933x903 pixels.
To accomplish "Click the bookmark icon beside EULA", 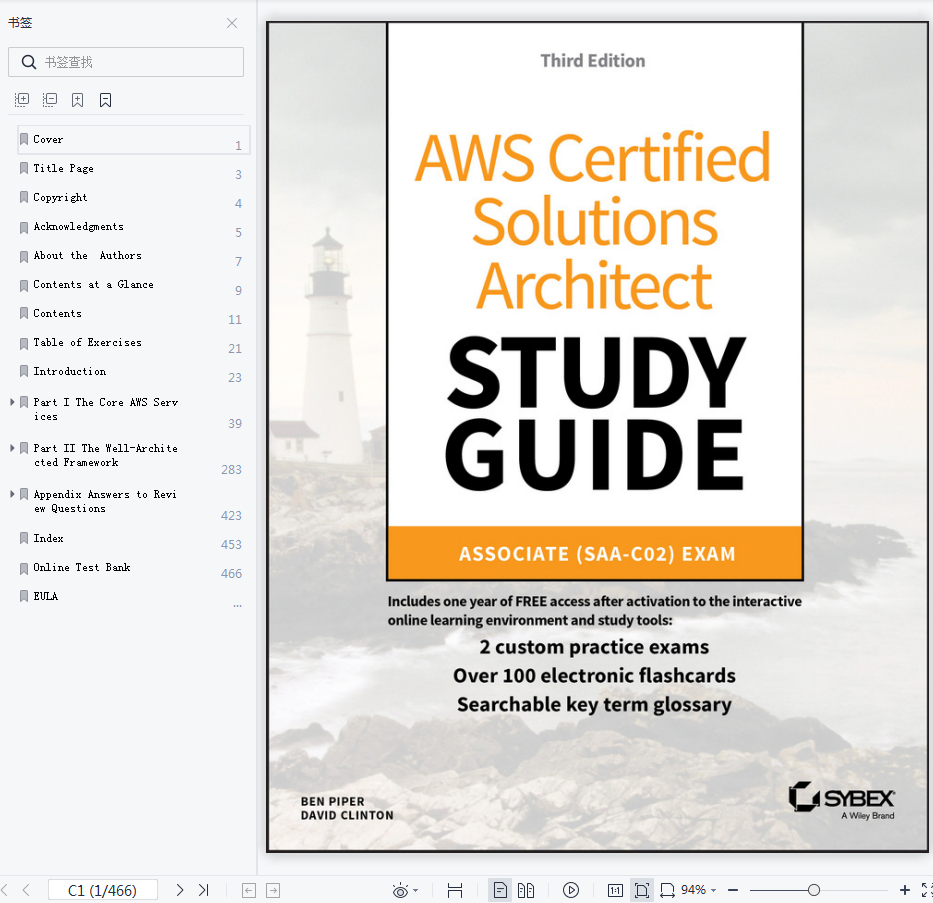I will (x=24, y=596).
